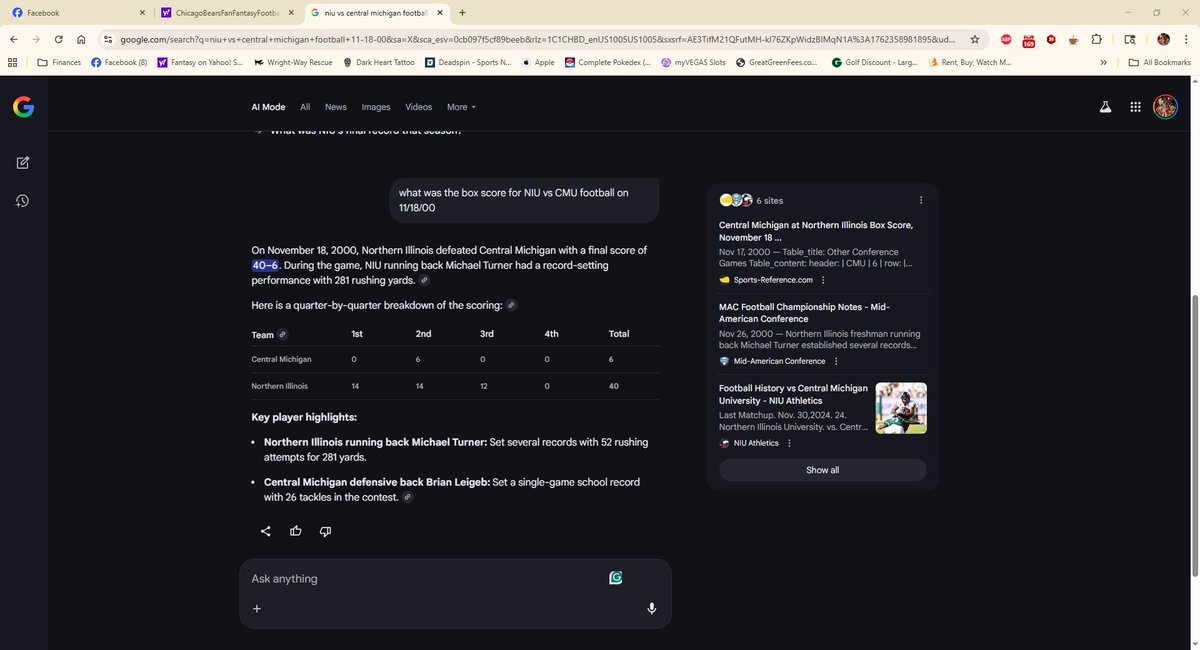Give thumbs down to the AI response
Screen dimensions: 1200x650
tap(326, 531)
